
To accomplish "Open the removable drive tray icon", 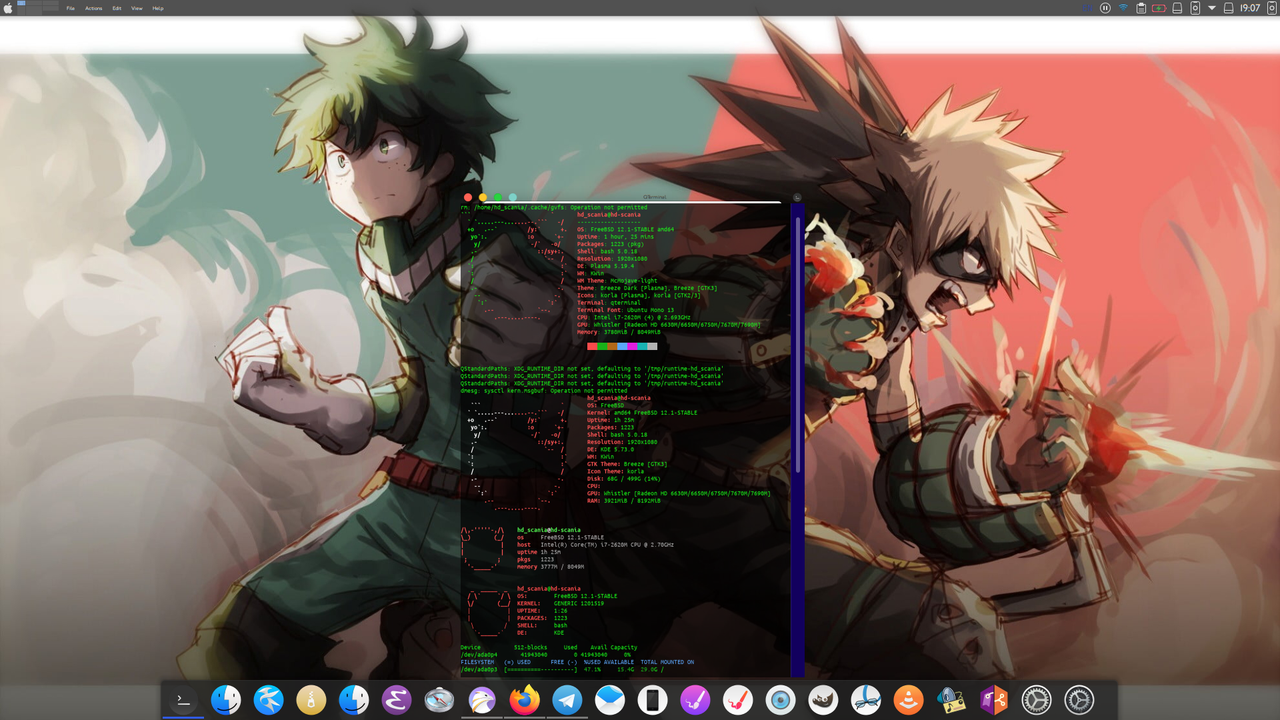I will coord(1177,8).
